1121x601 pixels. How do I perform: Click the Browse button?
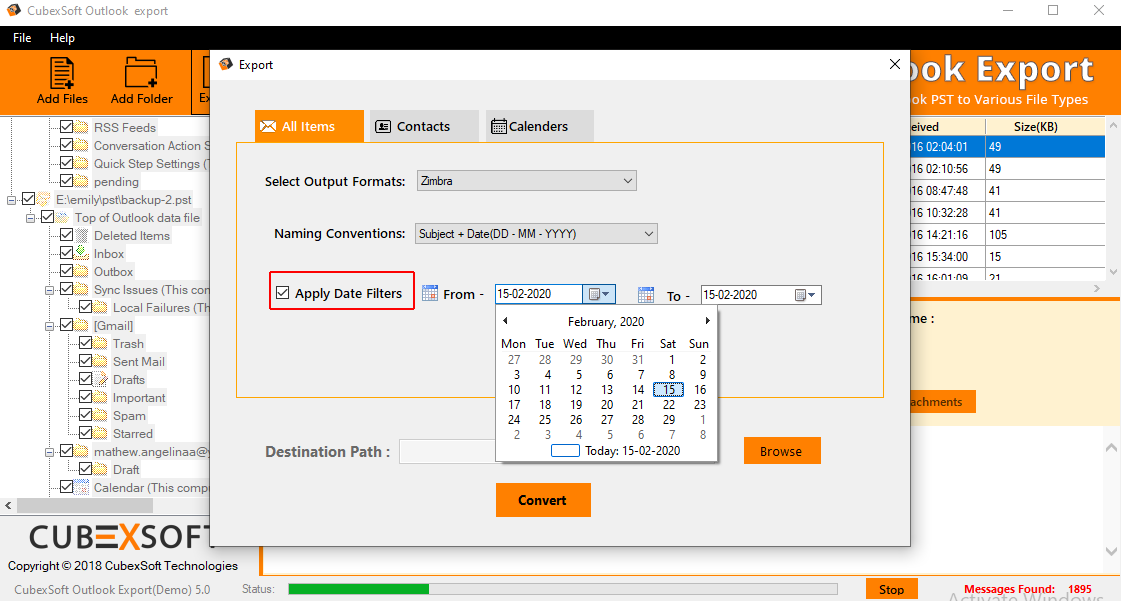pyautogui.click(x=781, y=451)
